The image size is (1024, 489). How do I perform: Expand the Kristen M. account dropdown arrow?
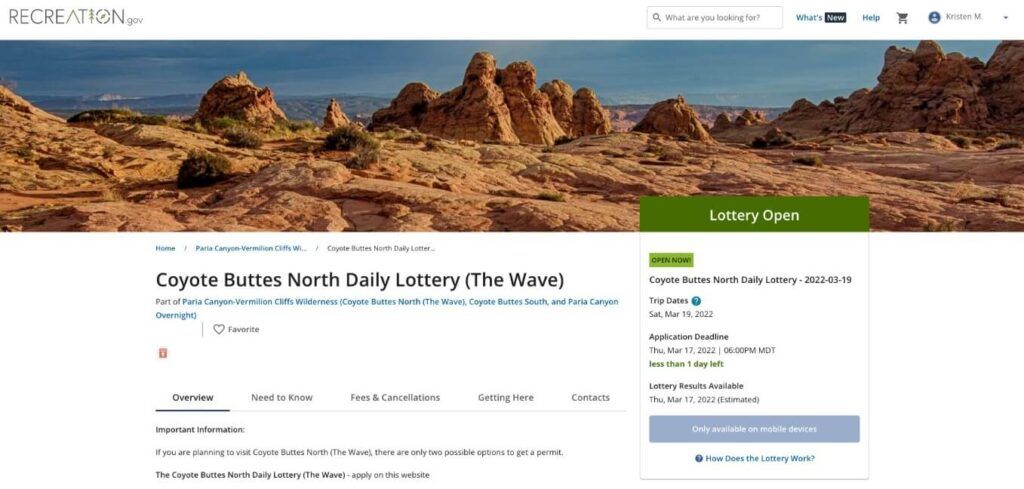1005,18
